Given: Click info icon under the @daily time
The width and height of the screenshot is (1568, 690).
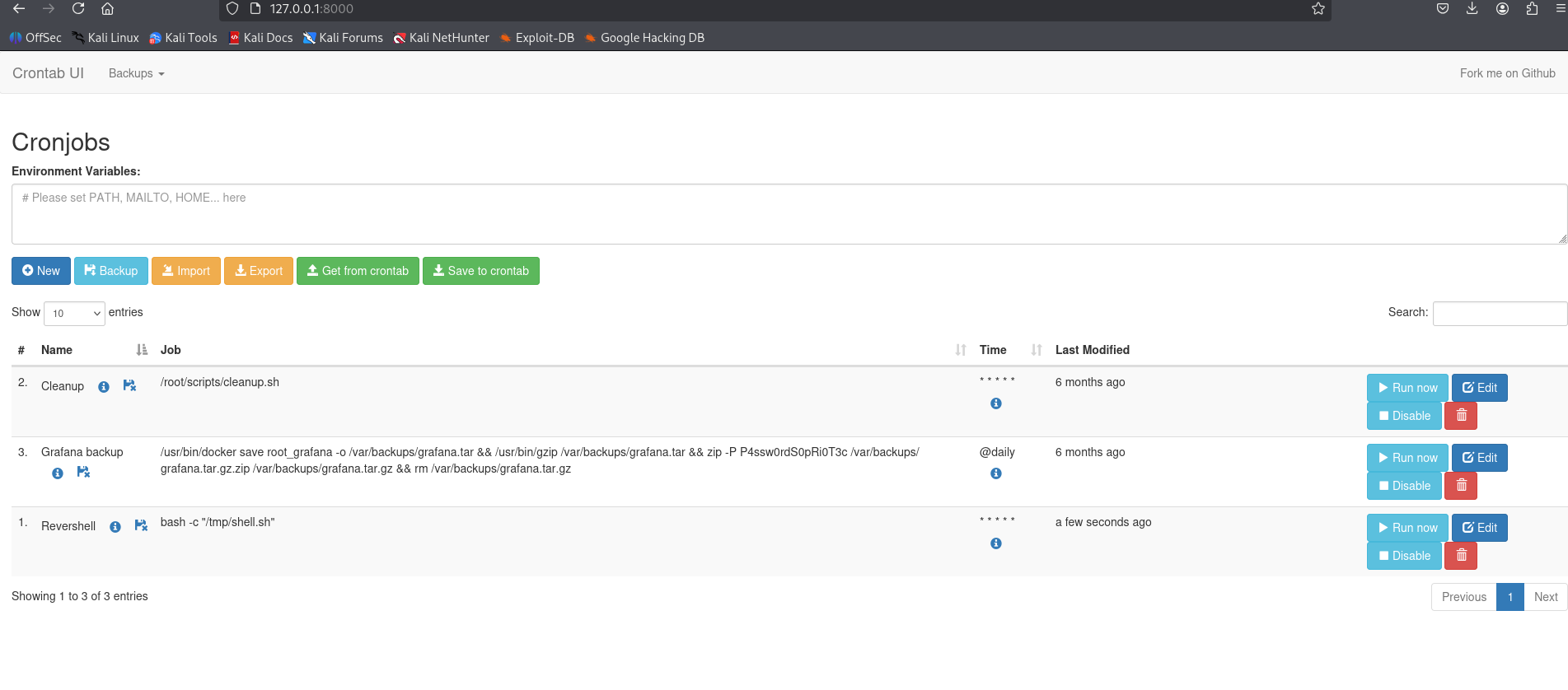Looking at the screenshot, I should [x=996, y=473].
